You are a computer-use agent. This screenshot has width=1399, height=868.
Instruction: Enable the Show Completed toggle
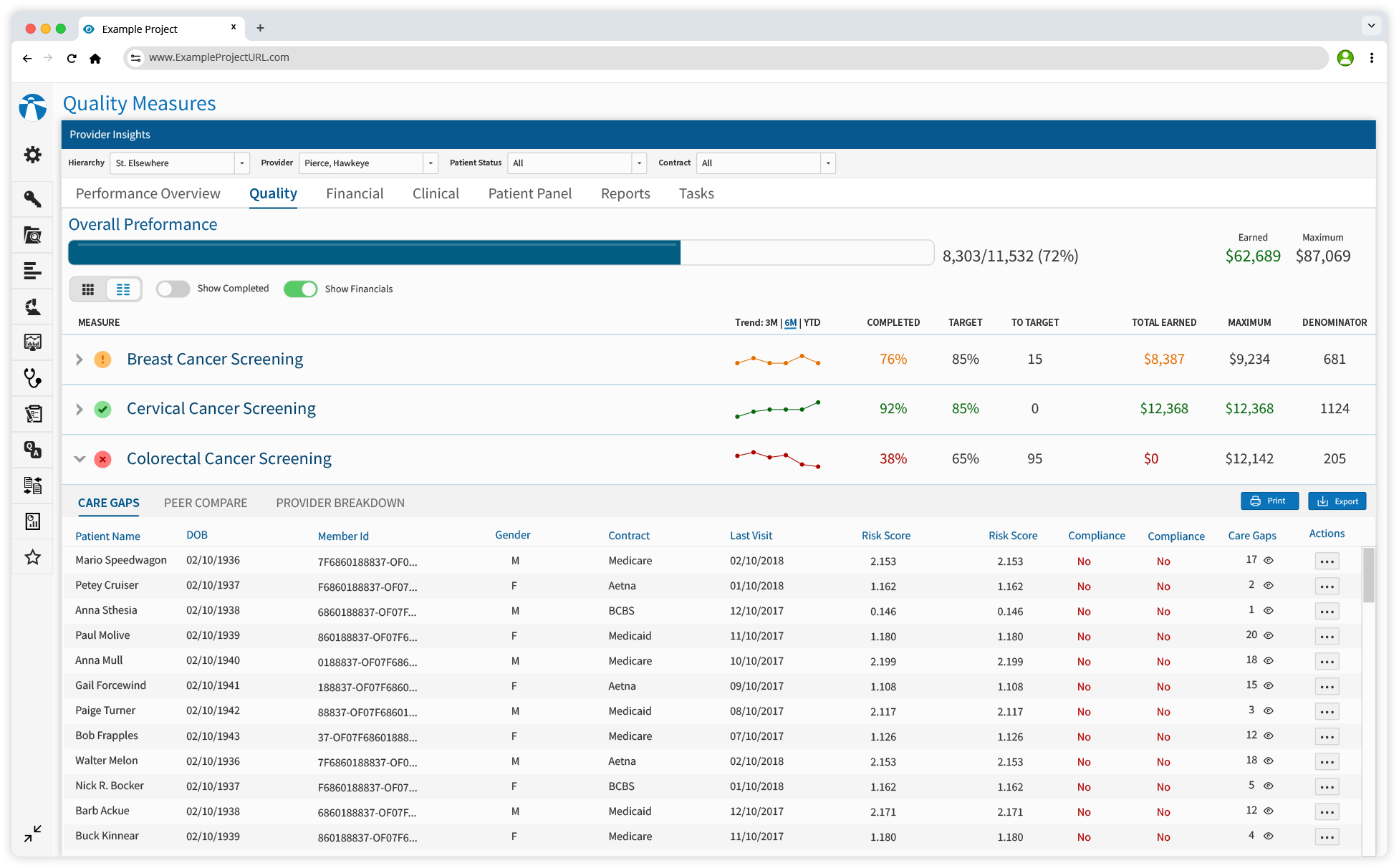173,289
